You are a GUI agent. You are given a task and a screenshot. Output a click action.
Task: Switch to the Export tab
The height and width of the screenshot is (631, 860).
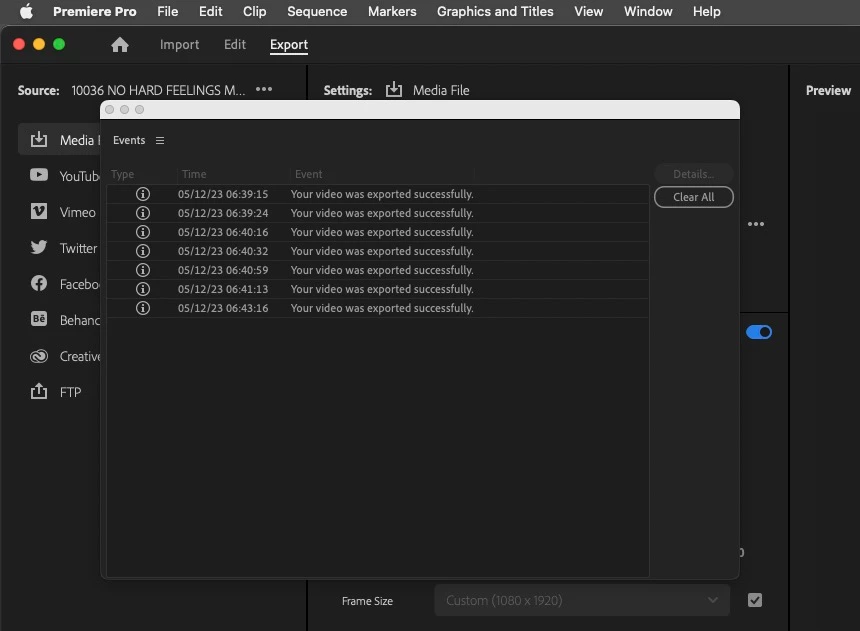pos(288,44)
